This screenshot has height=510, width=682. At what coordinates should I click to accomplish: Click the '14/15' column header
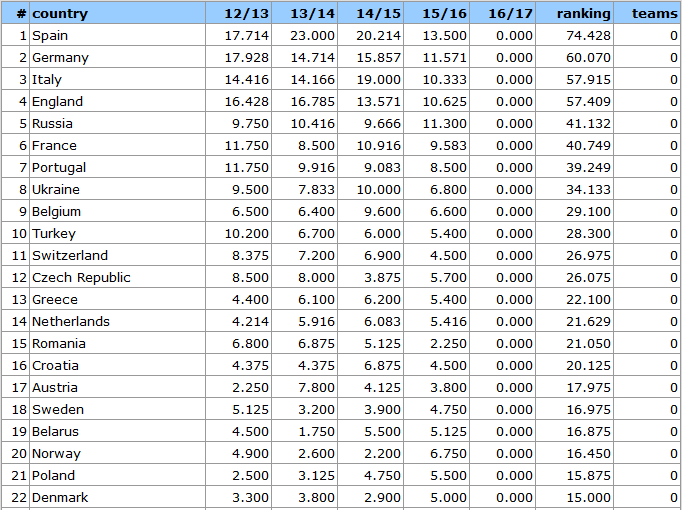(x=371, y=13)
